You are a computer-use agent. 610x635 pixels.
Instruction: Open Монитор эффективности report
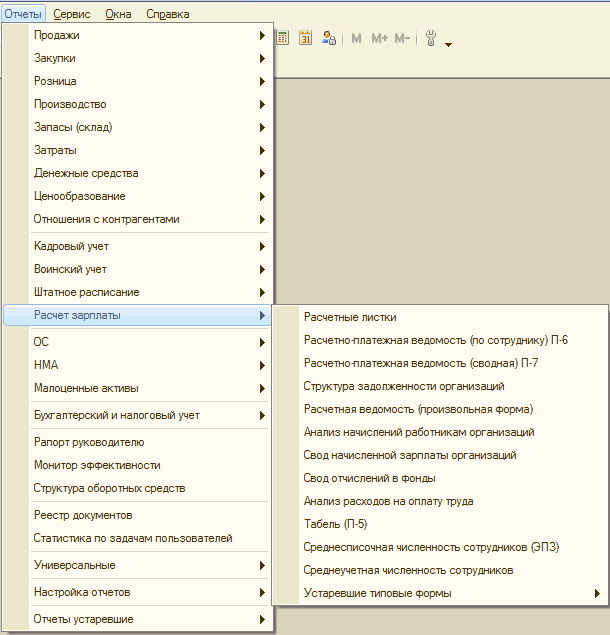pyautogui.click(x=97, y=465)
